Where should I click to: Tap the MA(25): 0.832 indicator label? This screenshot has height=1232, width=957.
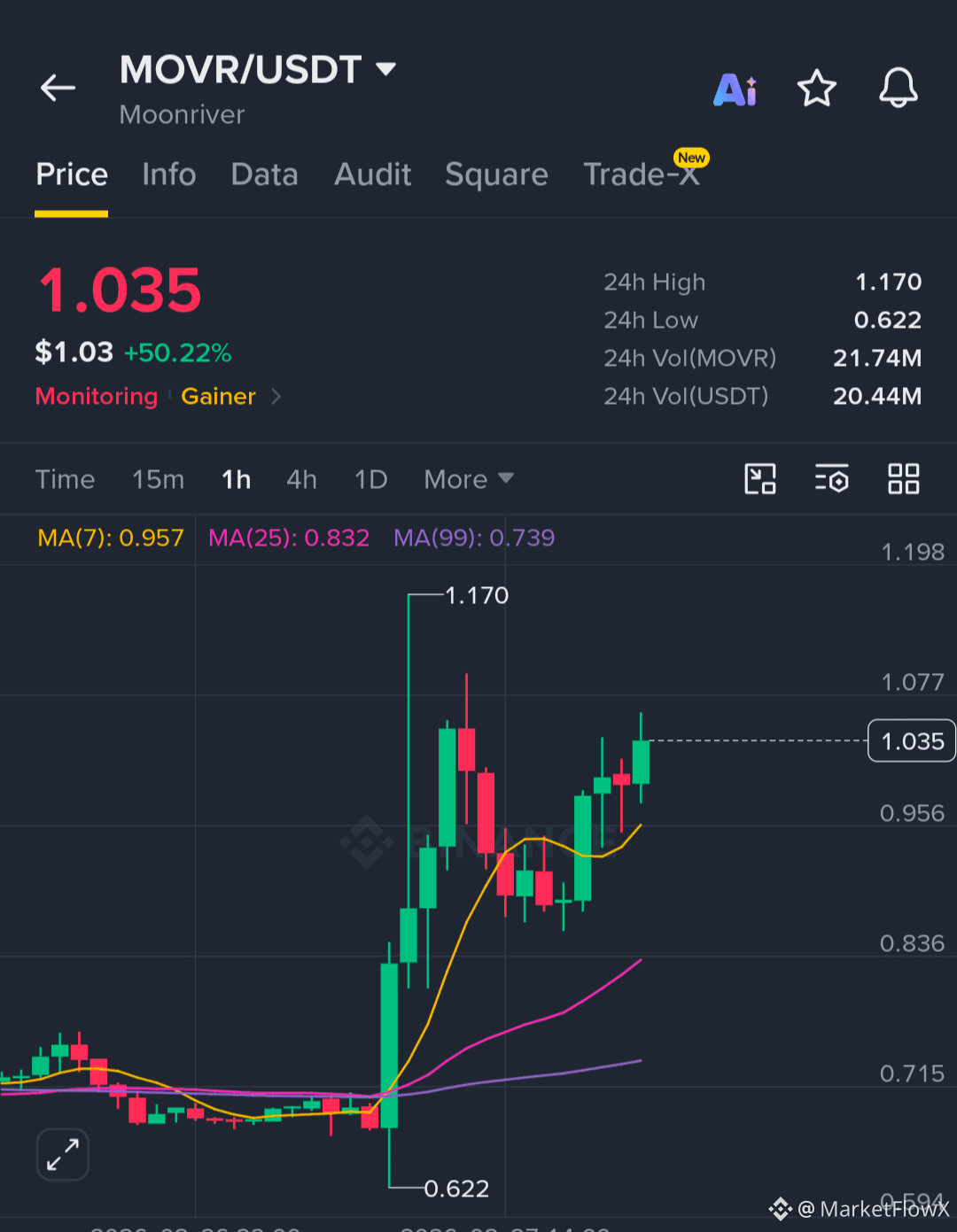point(289,538)
